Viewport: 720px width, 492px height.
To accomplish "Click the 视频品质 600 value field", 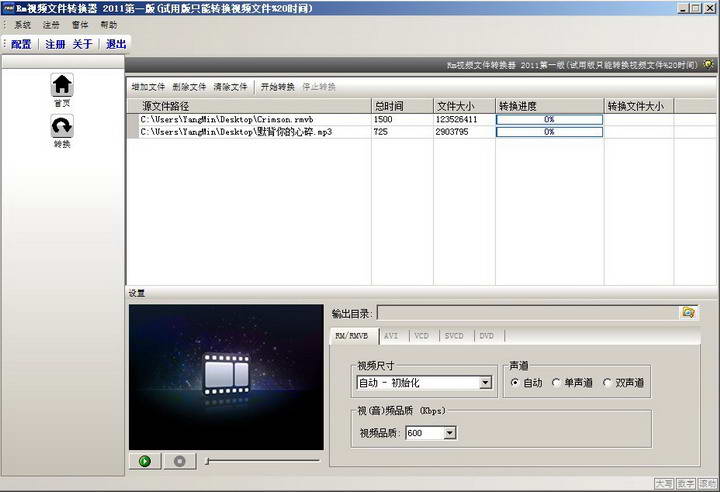I will pos(425,433).
